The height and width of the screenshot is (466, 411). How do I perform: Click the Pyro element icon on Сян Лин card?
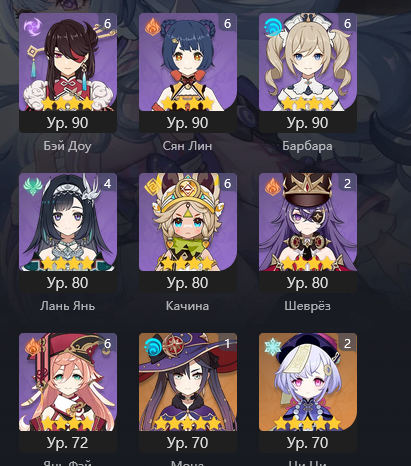(153, 27)
